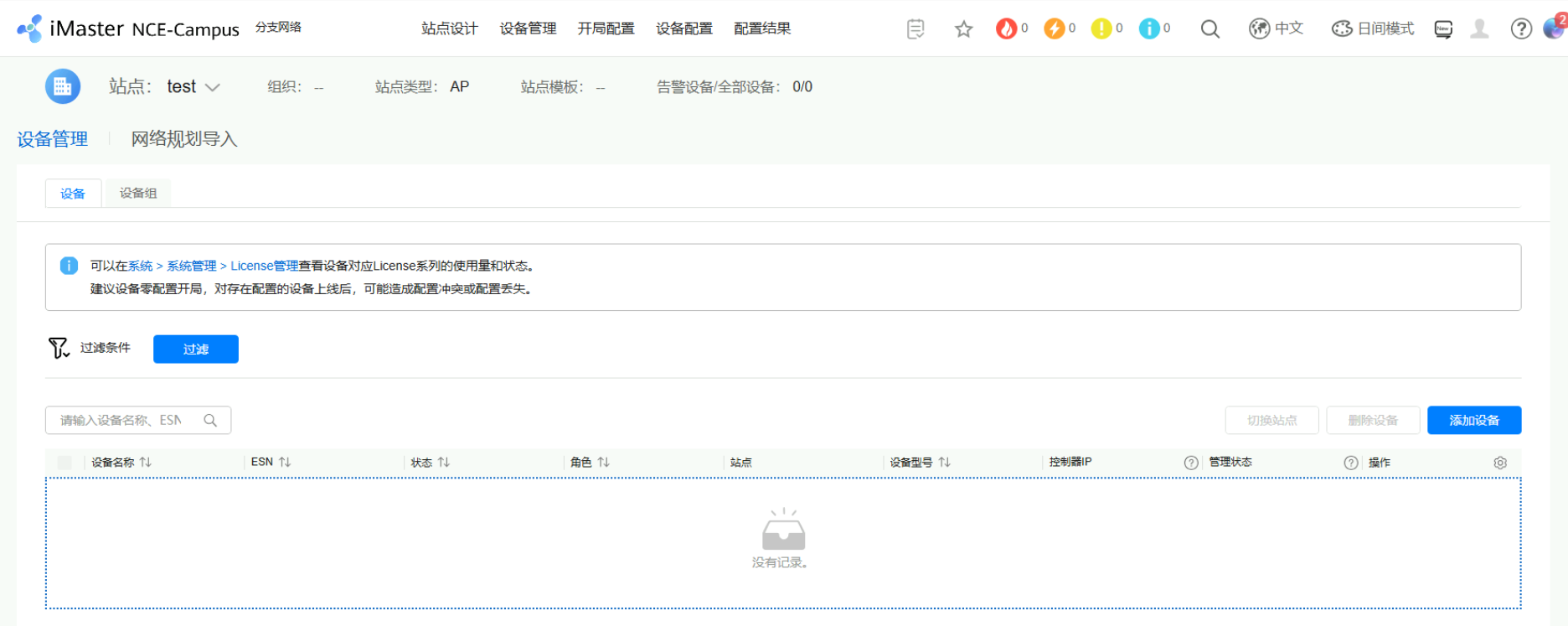1568x626 pixels.
Task: Expand the filter conditions funnel
Action: pyautogui.click(x=58, y=348)
